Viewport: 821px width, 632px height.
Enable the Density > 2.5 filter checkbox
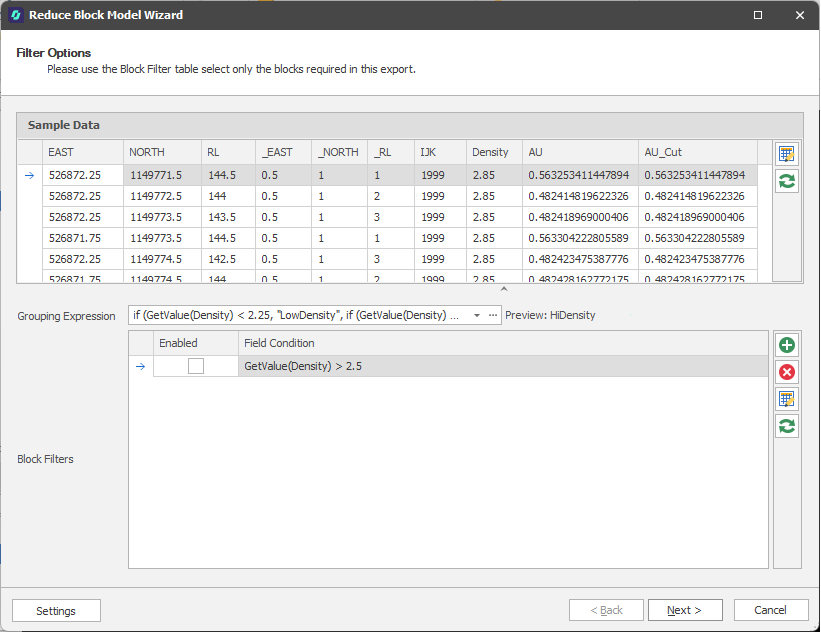[196, 366]
